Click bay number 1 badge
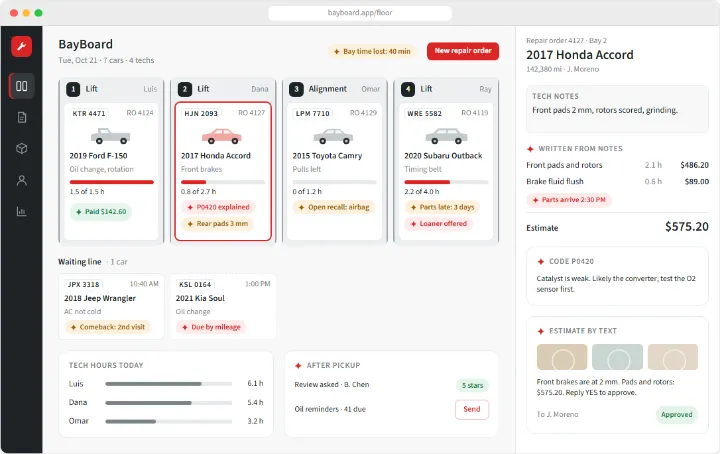720x454 pixels. click(73, 89)
